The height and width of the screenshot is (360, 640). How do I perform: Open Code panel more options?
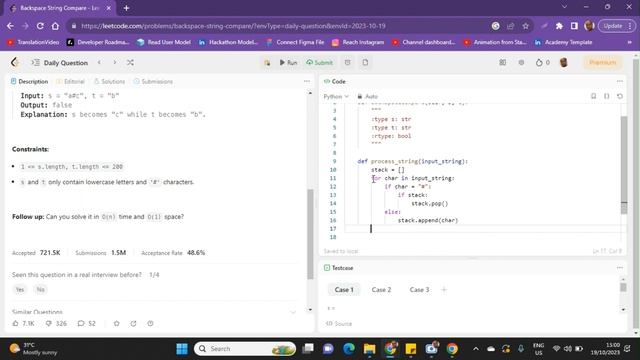pos(620,81)
